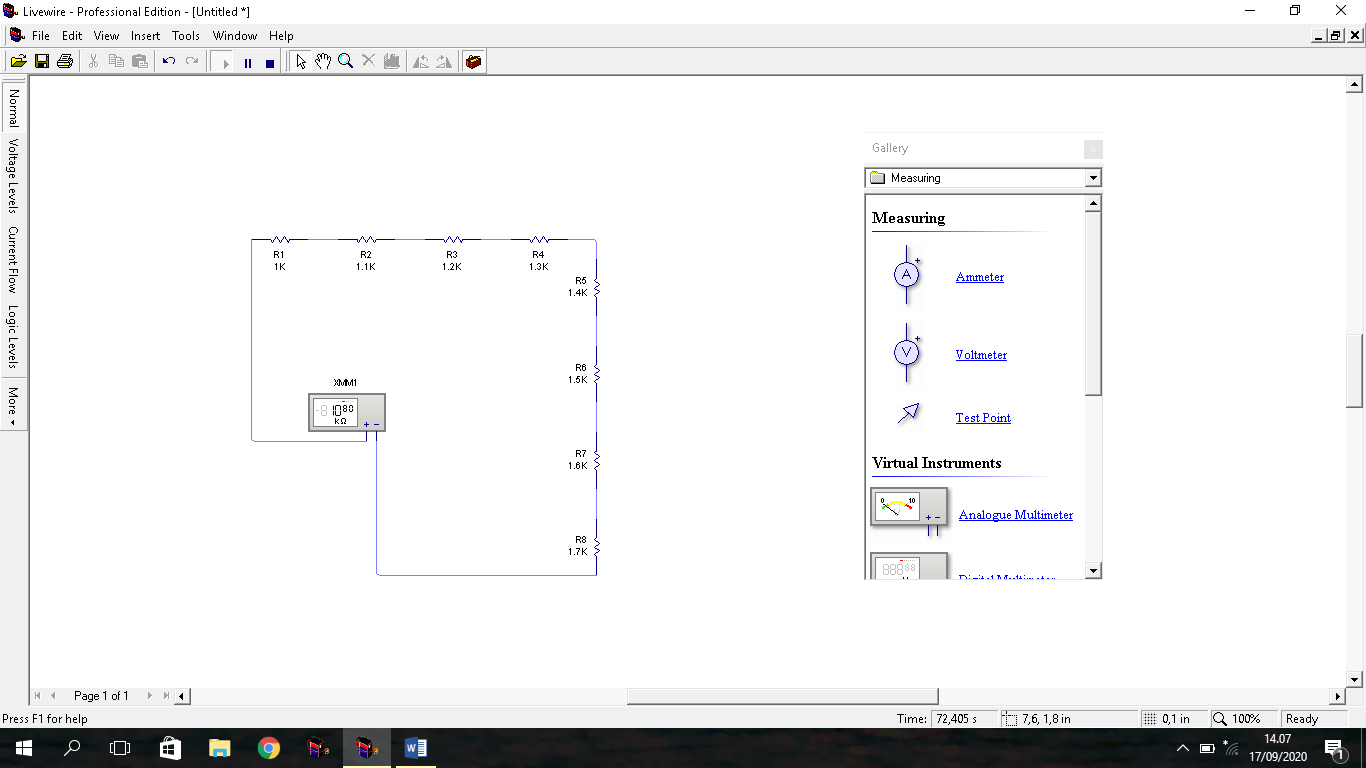Switch to the Current Flow tab
Viewport: 1366px width, 768px height.
13,259
